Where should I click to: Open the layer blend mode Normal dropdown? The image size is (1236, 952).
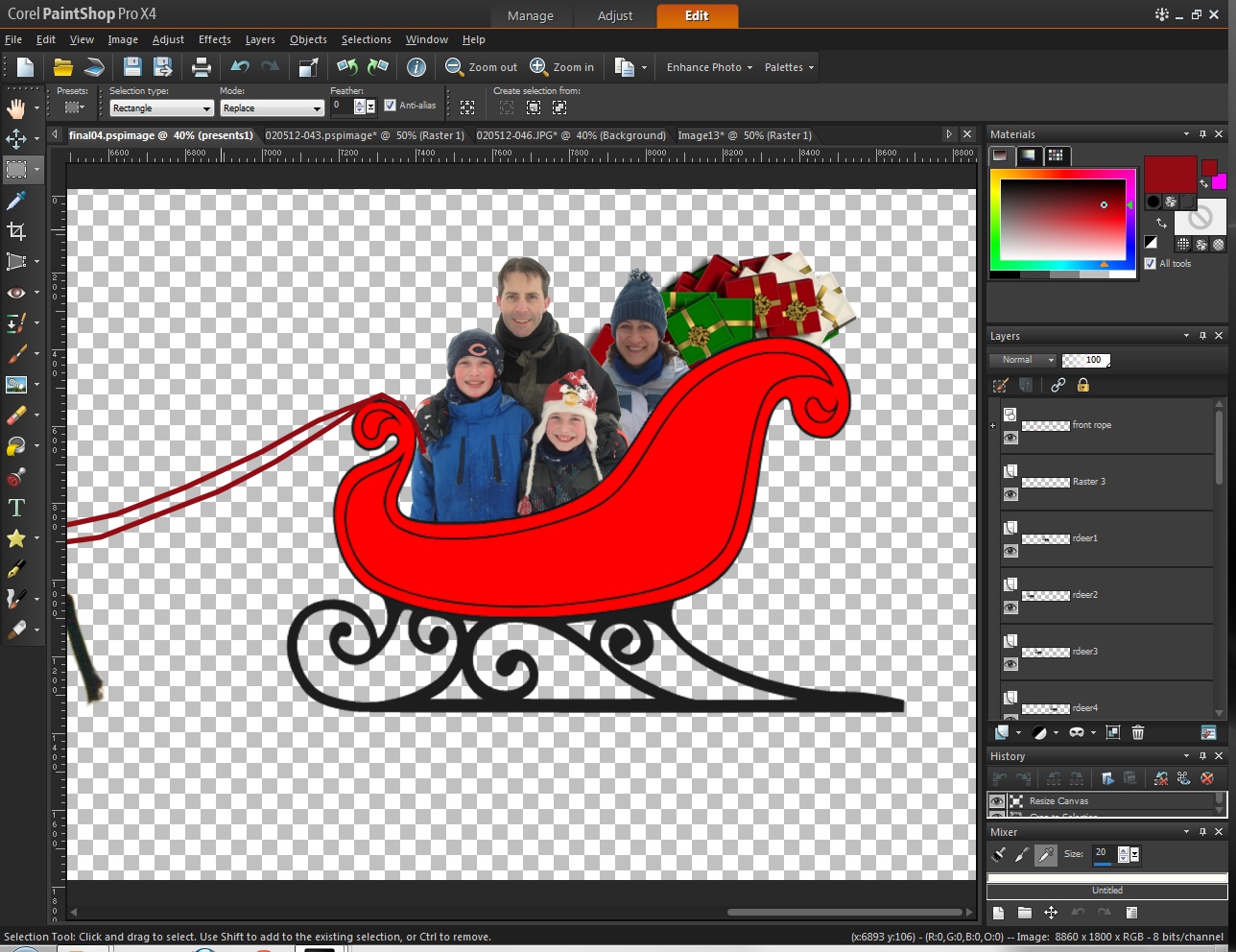1023,360
